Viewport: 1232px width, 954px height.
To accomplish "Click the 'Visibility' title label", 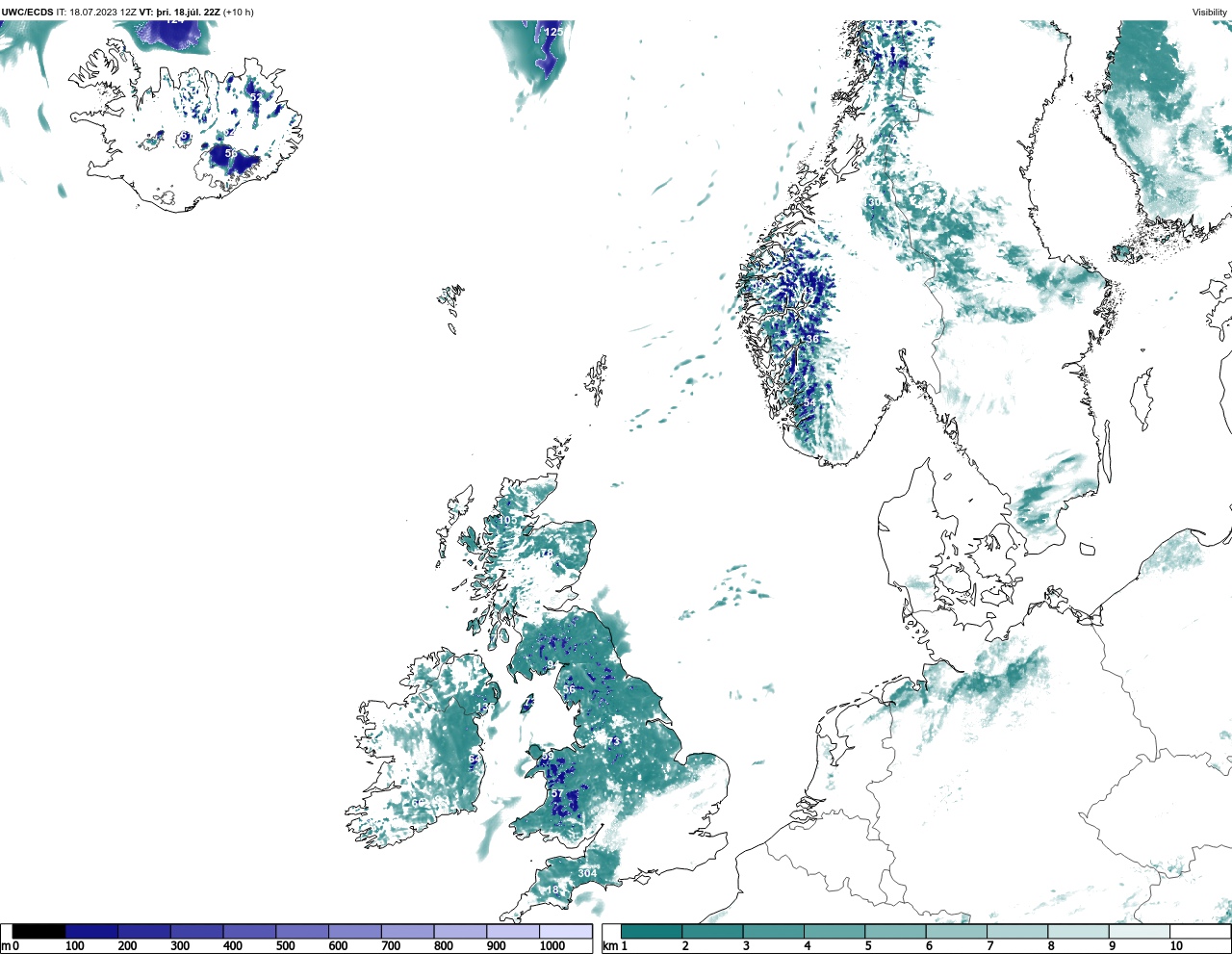I will pos(1210,12).
